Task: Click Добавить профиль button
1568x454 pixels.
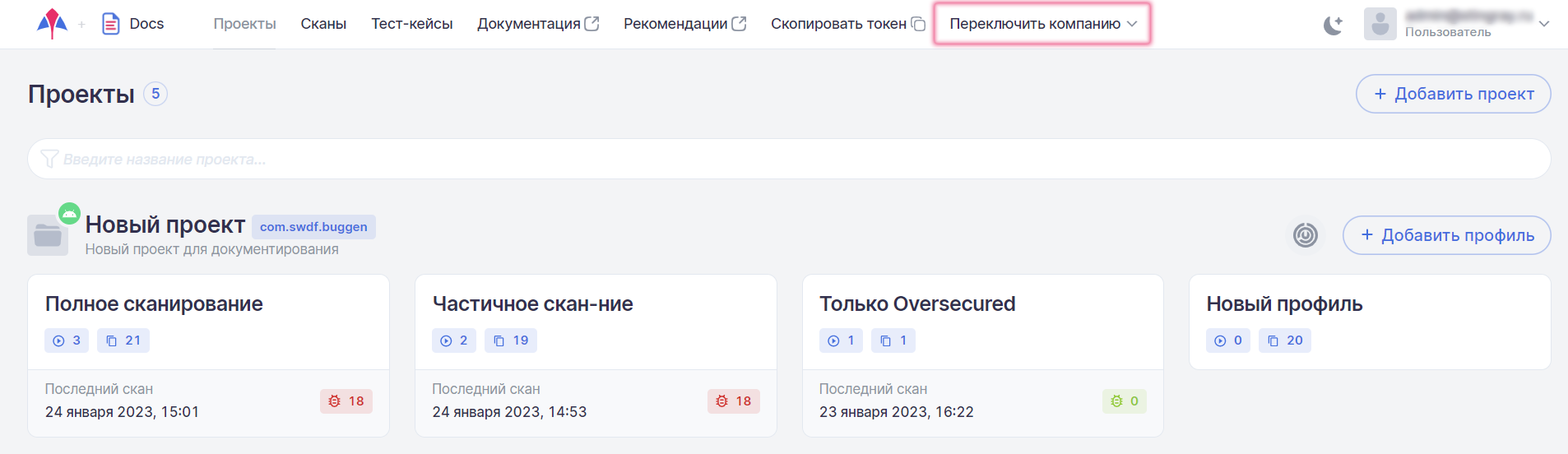Action: [1446, 235]
